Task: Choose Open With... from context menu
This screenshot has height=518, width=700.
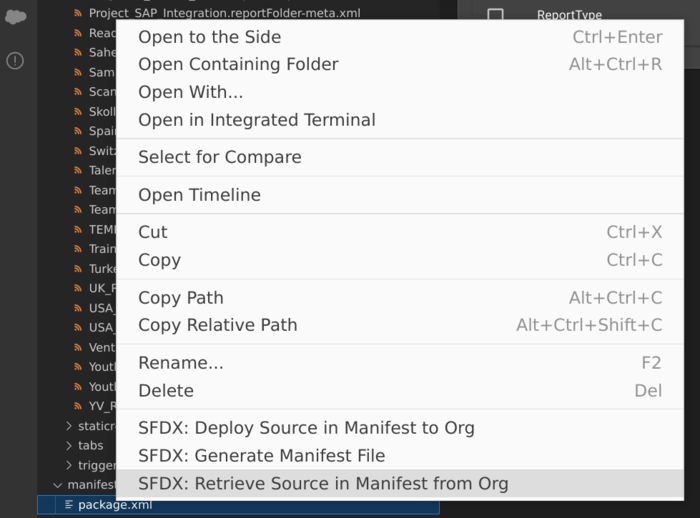Action: (x=190, y=92)
